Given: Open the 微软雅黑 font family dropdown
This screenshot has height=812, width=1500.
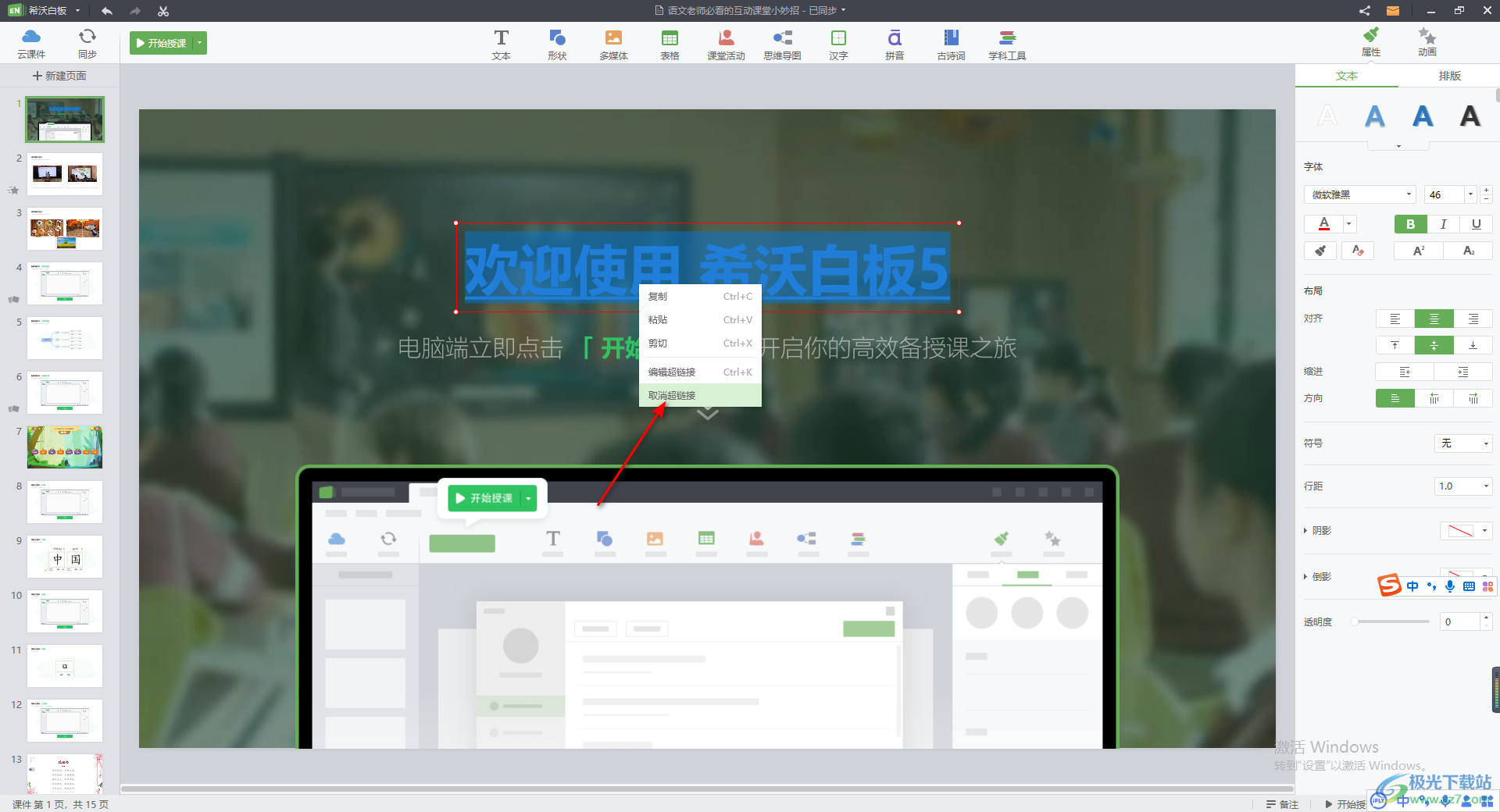Looking at the screenshot, I should tap(1360, 194).
